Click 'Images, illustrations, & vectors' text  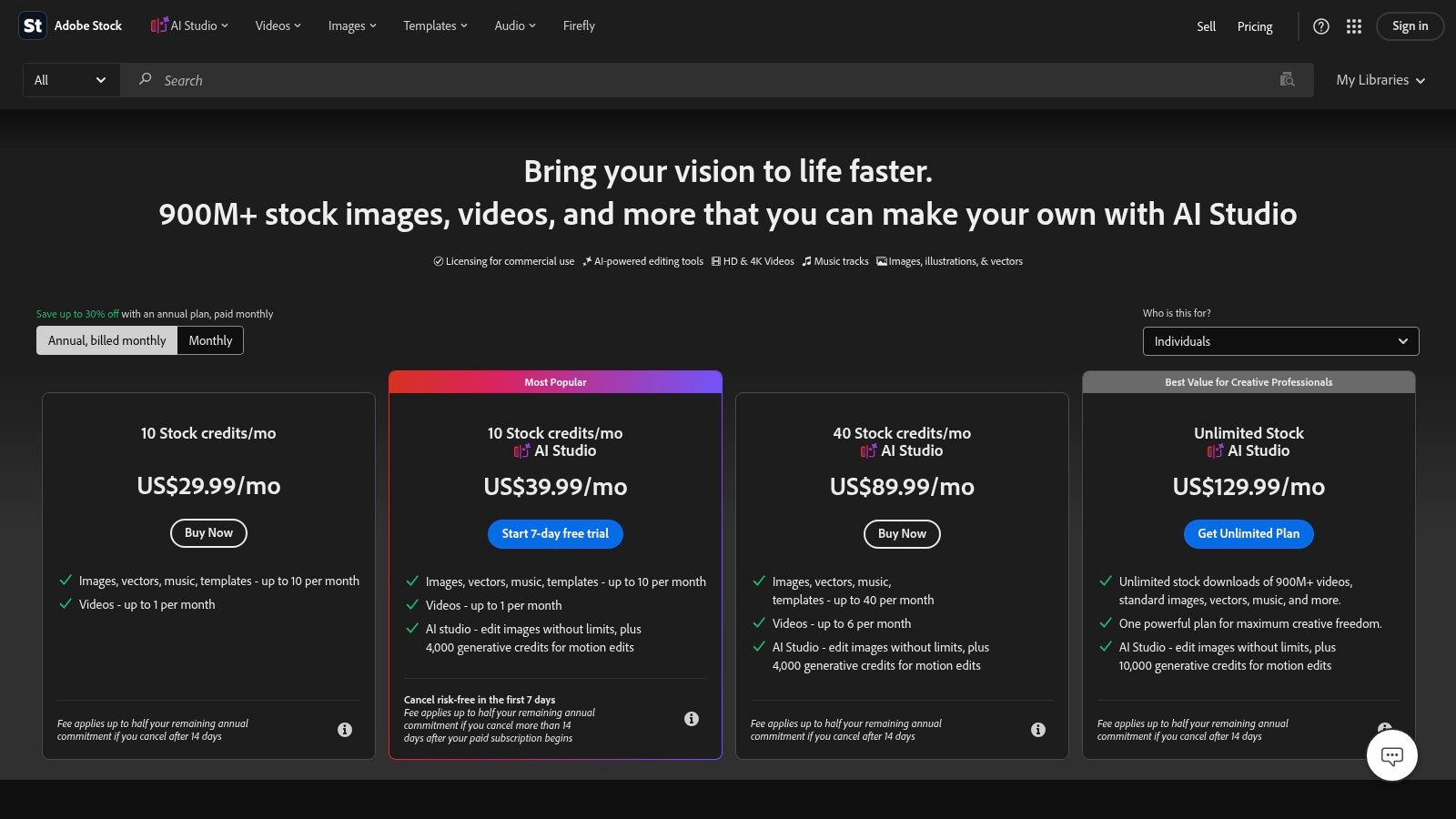pyautogui.click(x=955, y=261)
